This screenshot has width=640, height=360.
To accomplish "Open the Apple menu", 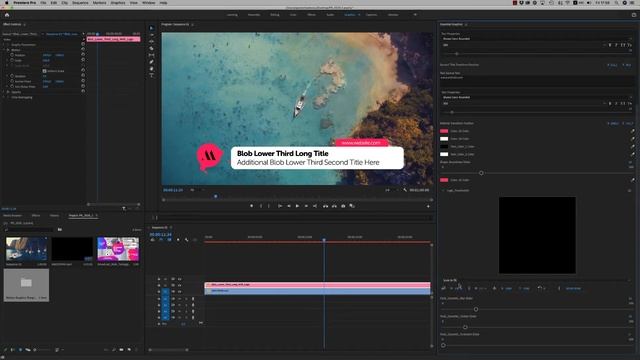I will (x=7, y=2).
